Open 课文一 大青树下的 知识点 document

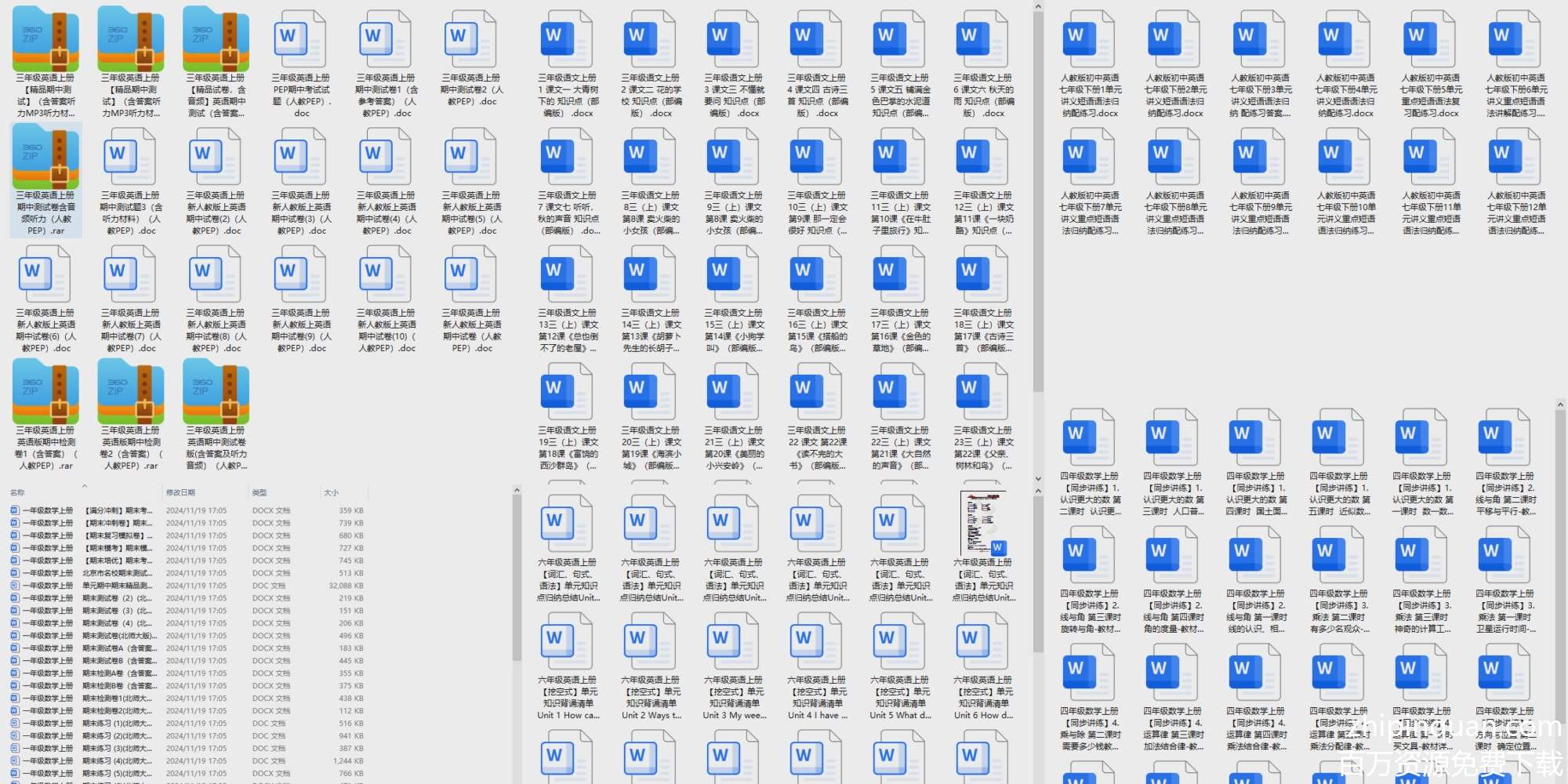tap(568, 62)
